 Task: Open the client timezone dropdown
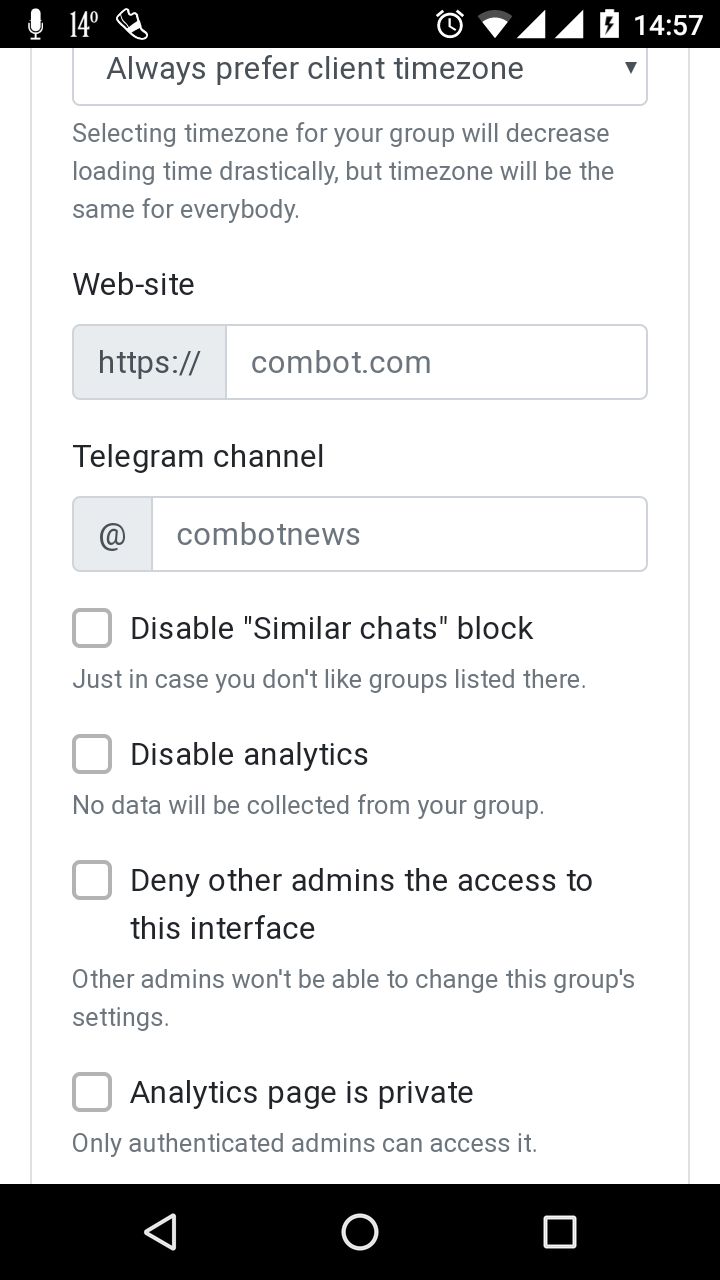360,74
